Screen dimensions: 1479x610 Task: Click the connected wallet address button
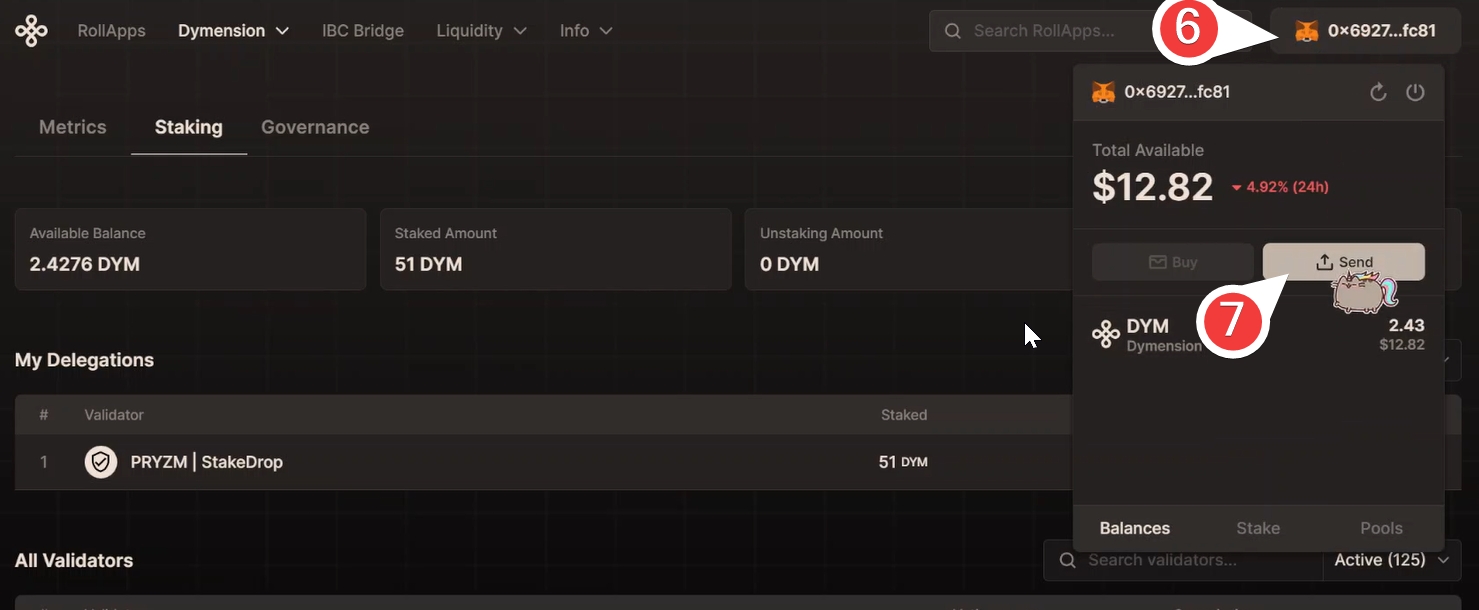1366,31
